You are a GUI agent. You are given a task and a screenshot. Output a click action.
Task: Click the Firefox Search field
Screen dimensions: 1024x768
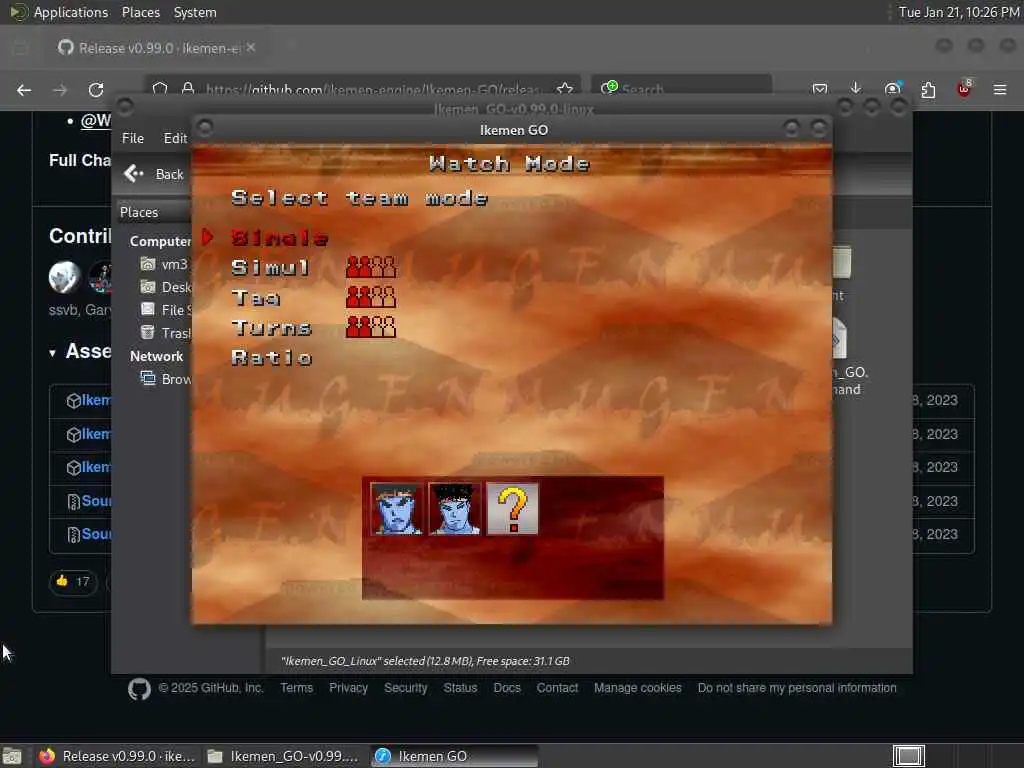pos(681,89)
